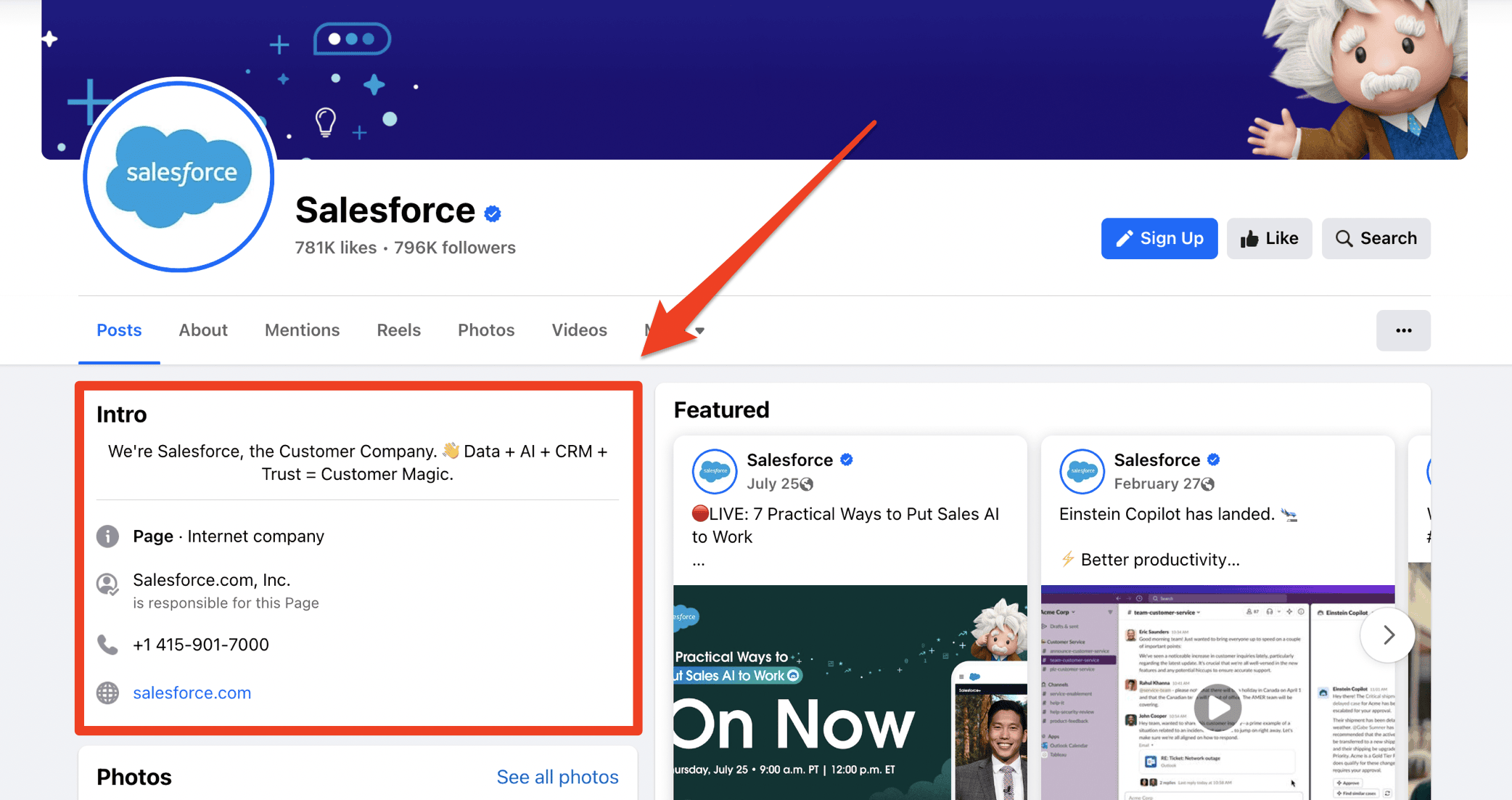Screen dimensions: 1512x800
Task: Click the Page info icon in Intro
Action: 108,536
